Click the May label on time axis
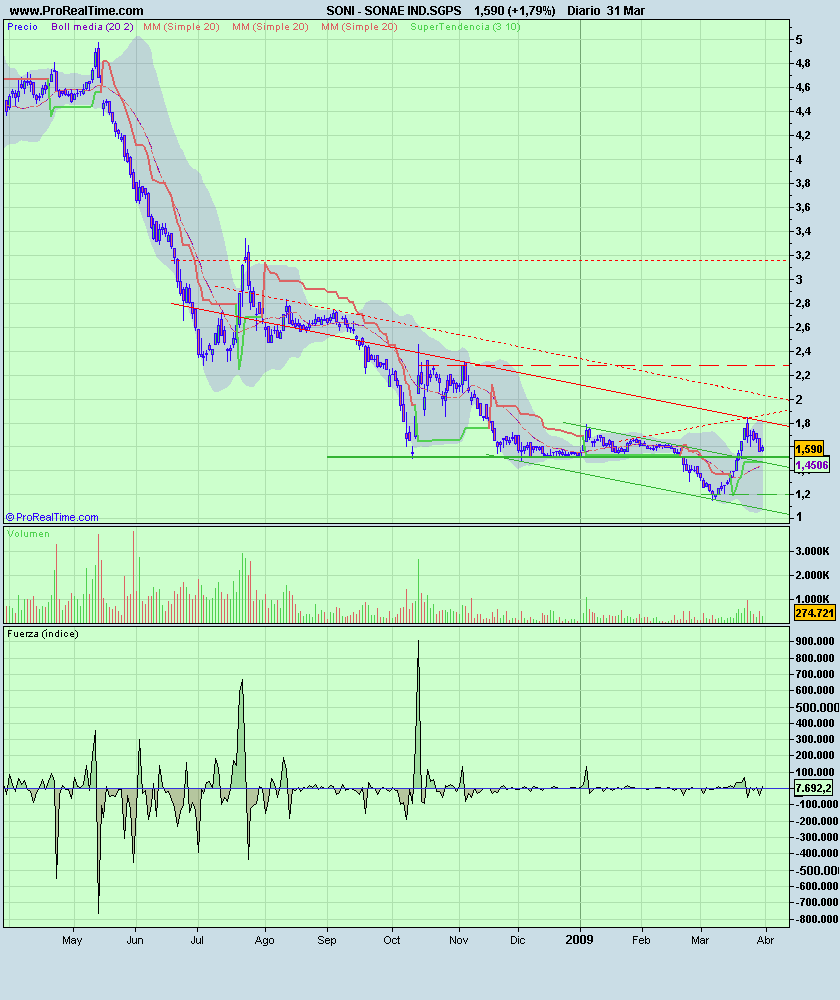 click(72, 940)
